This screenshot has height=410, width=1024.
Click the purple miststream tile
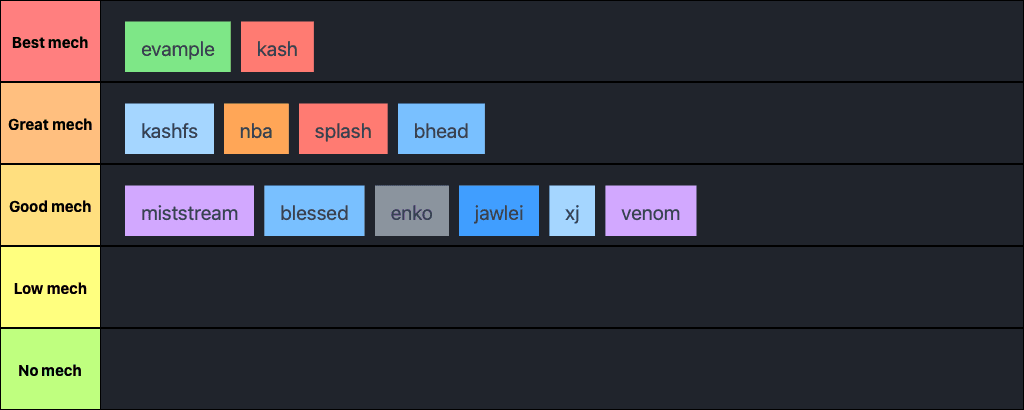coord(189,211)
